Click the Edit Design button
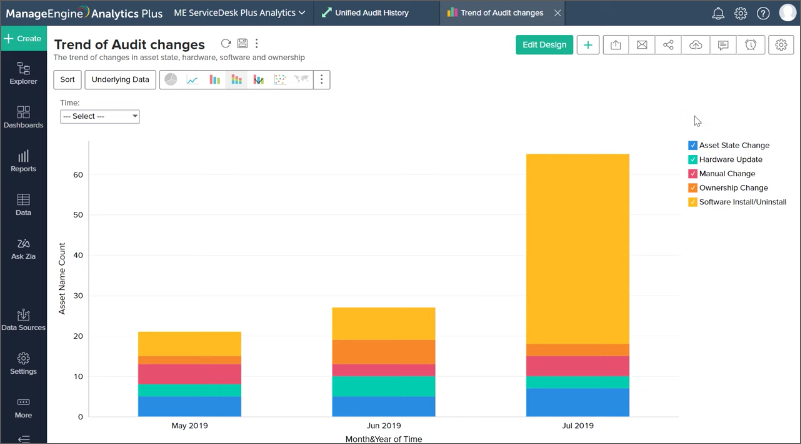 click(x=544, y=45)
